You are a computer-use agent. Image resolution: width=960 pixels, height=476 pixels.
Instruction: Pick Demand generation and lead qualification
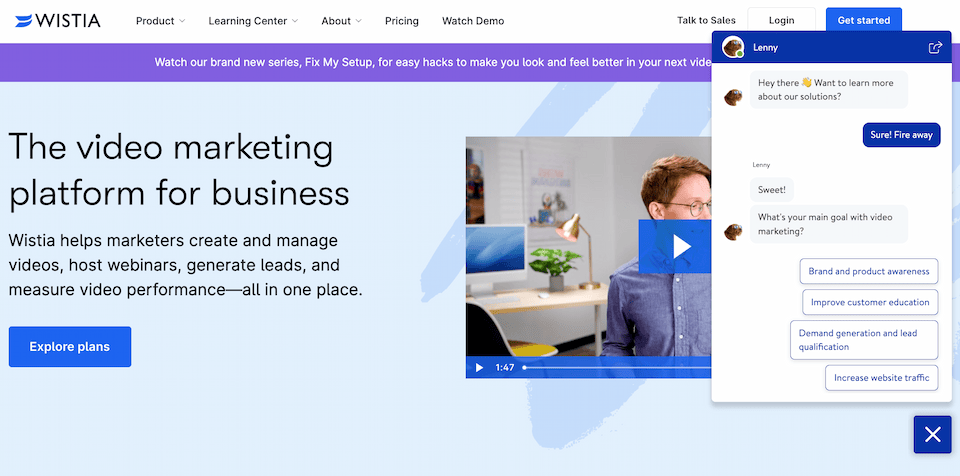(x=864, y=340)
